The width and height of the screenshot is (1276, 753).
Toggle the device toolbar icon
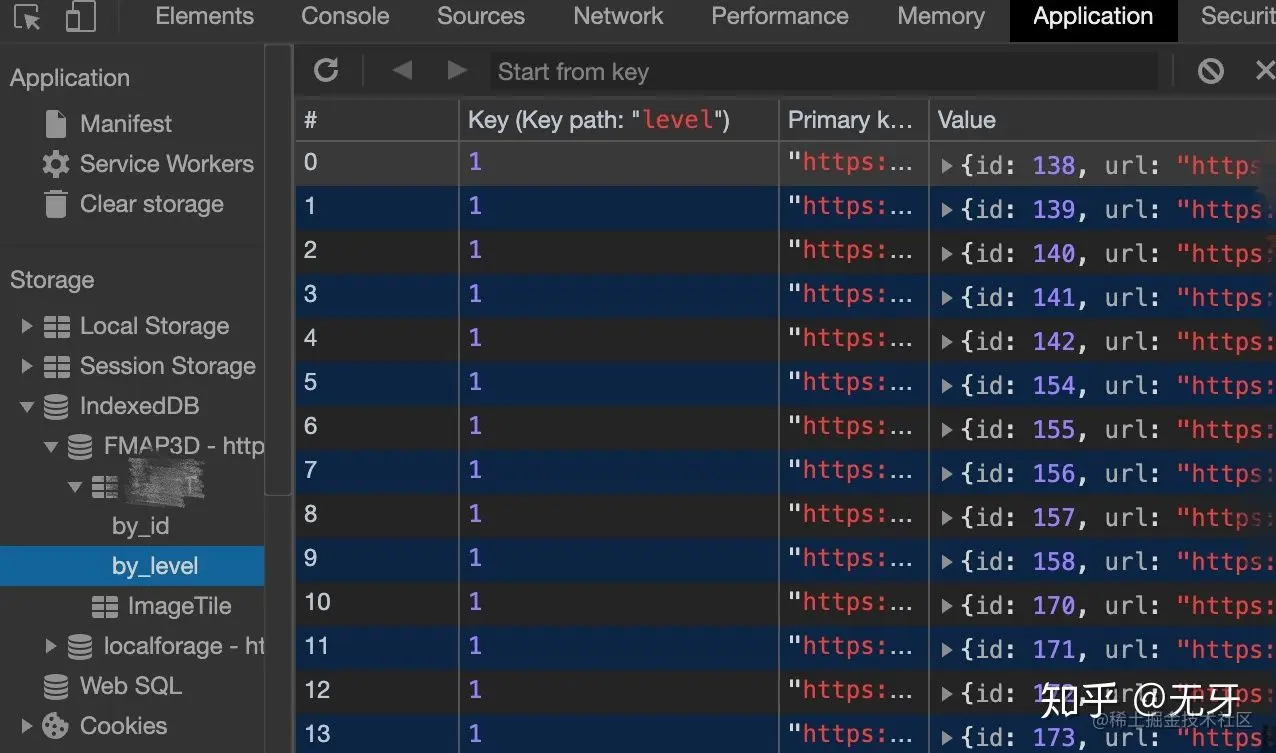click(x=80, y=16)
